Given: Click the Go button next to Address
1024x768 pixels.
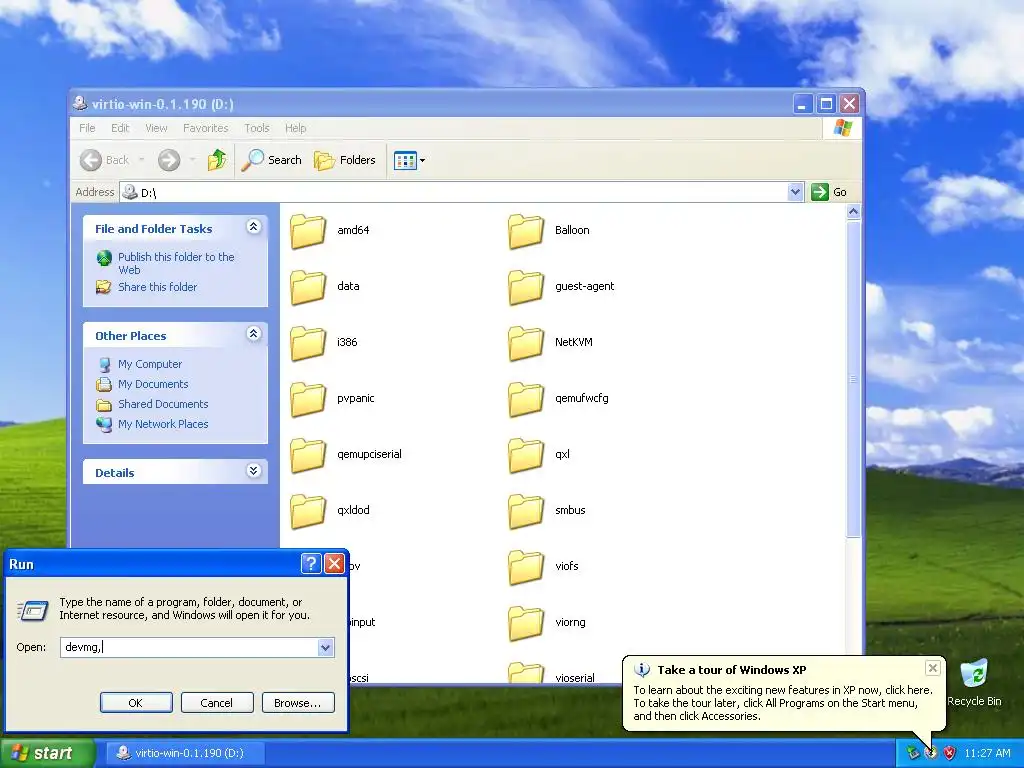Looking at the screenshot, I should [x=829, y=192].
